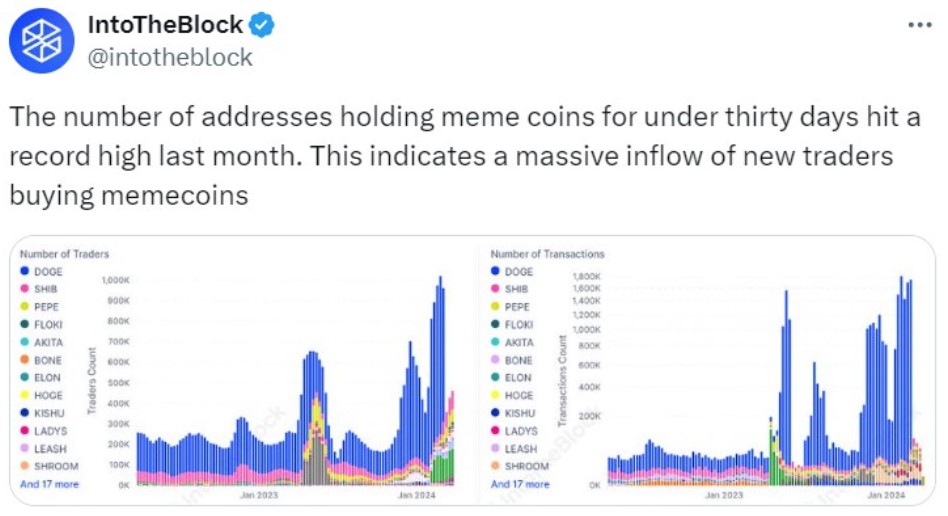
Task: Click the blue DOGE legend dot in Traders chart
Action: pyautogui.click(x=24, y=272)
